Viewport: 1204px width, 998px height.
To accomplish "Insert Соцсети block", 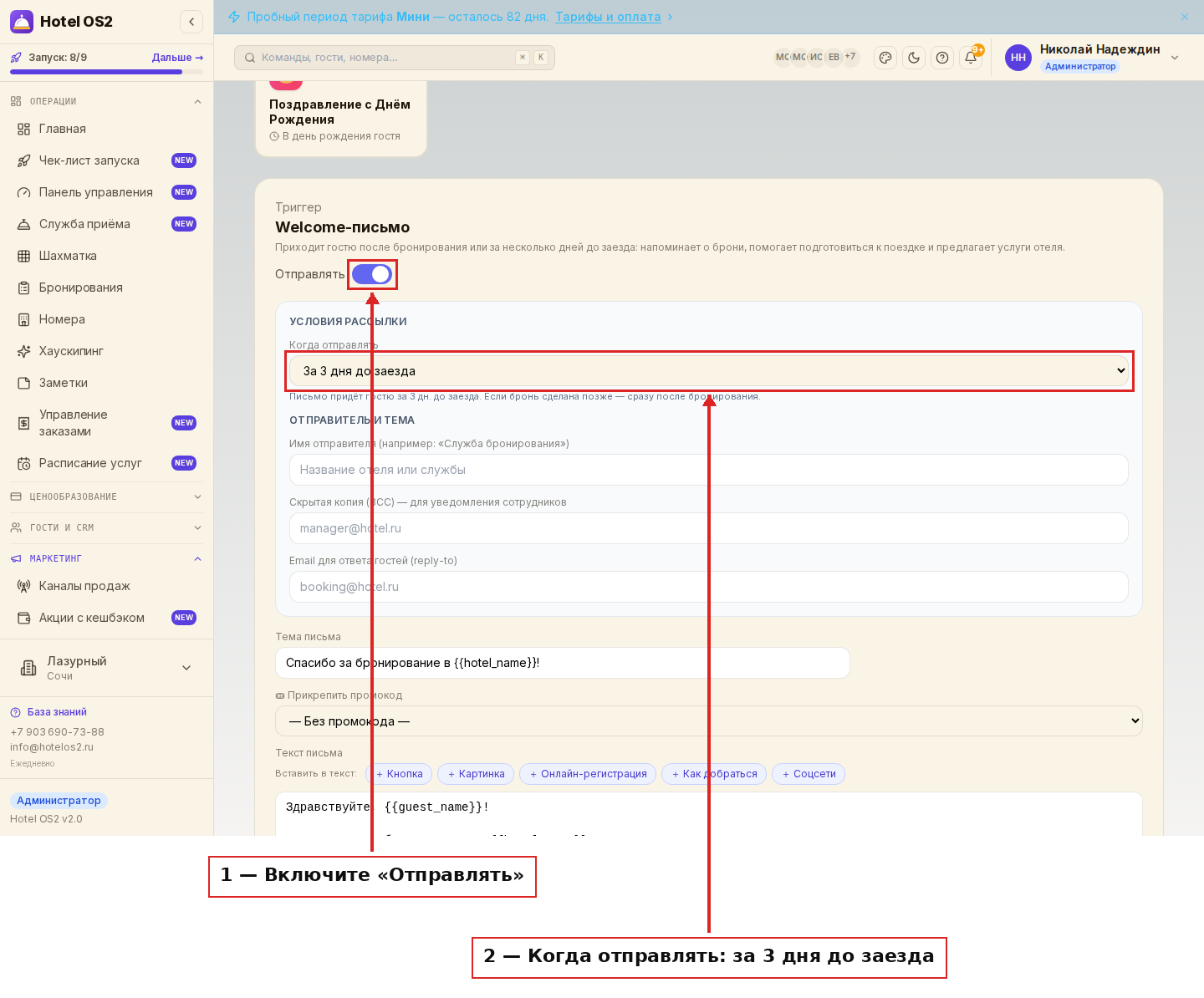I will (x=809, y=774).
